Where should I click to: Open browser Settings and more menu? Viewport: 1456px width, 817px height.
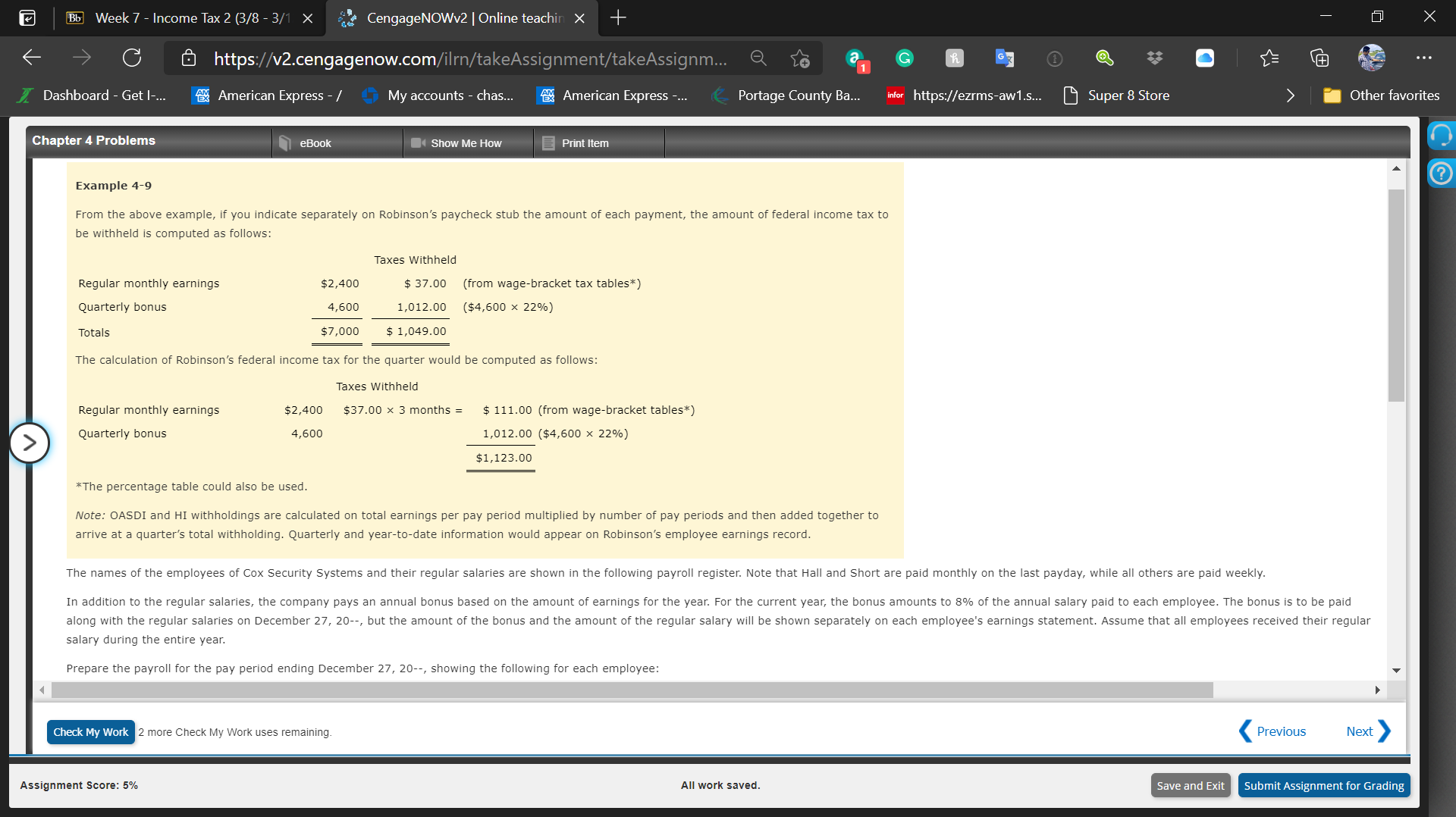tap(1424, 58)
